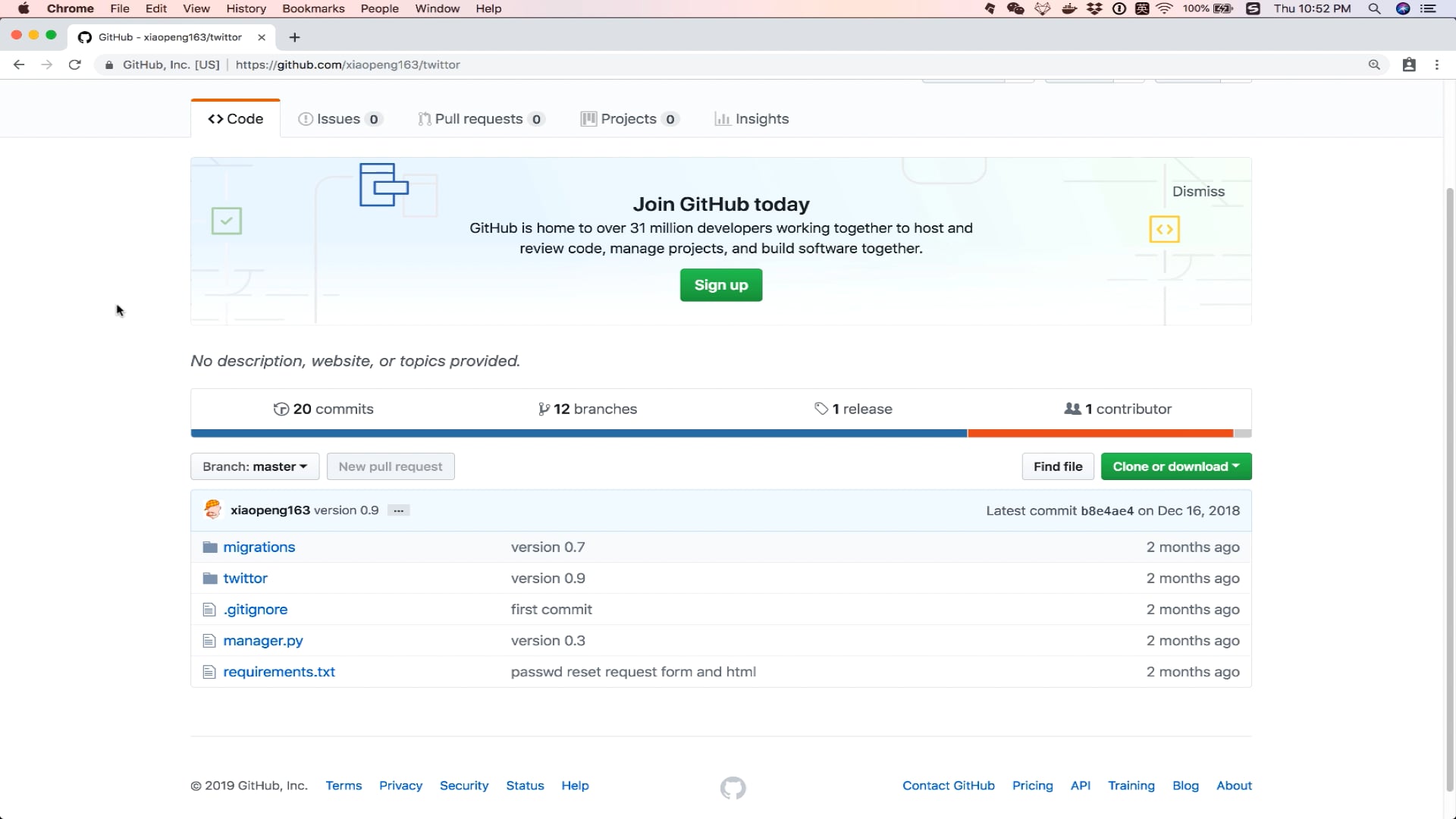The width and height of the screenshot is (1456, 819).
Task: Click the reload page icon
Action: [74, 64]
